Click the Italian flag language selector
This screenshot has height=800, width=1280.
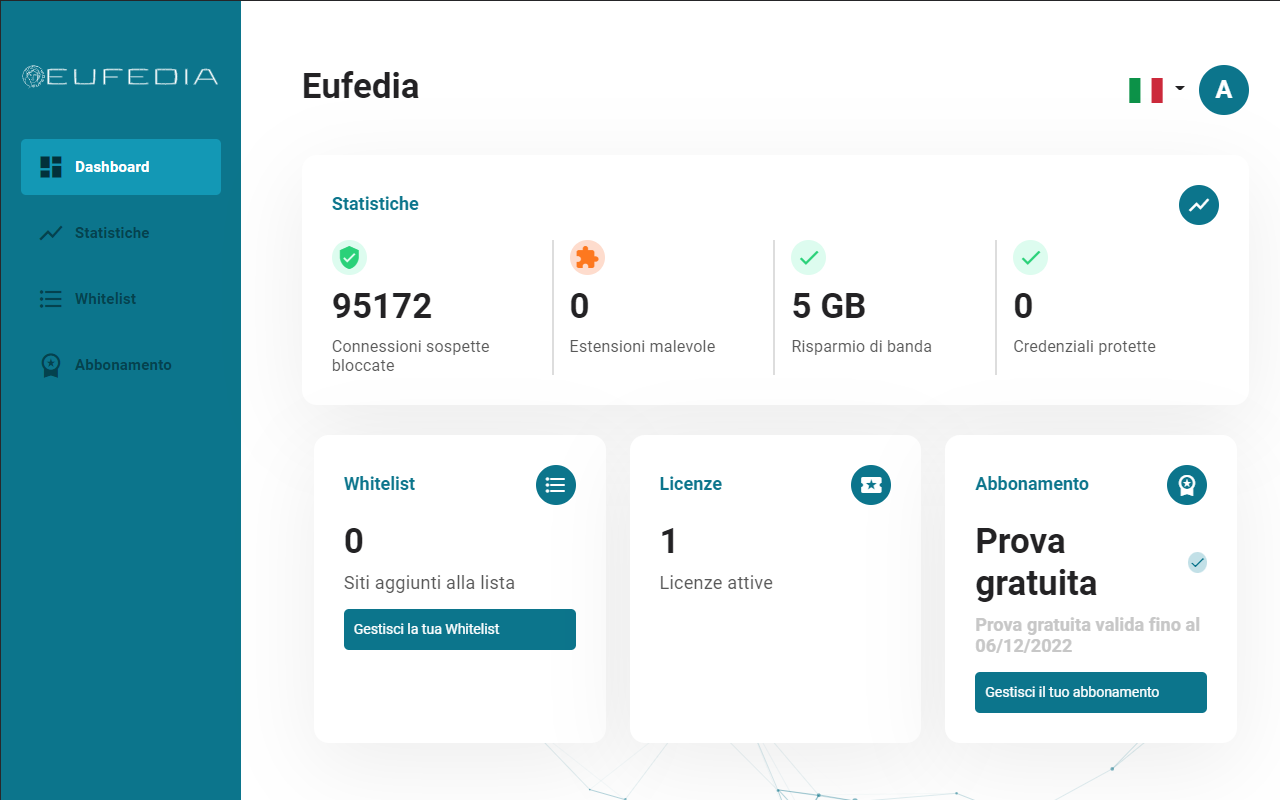1145,90
